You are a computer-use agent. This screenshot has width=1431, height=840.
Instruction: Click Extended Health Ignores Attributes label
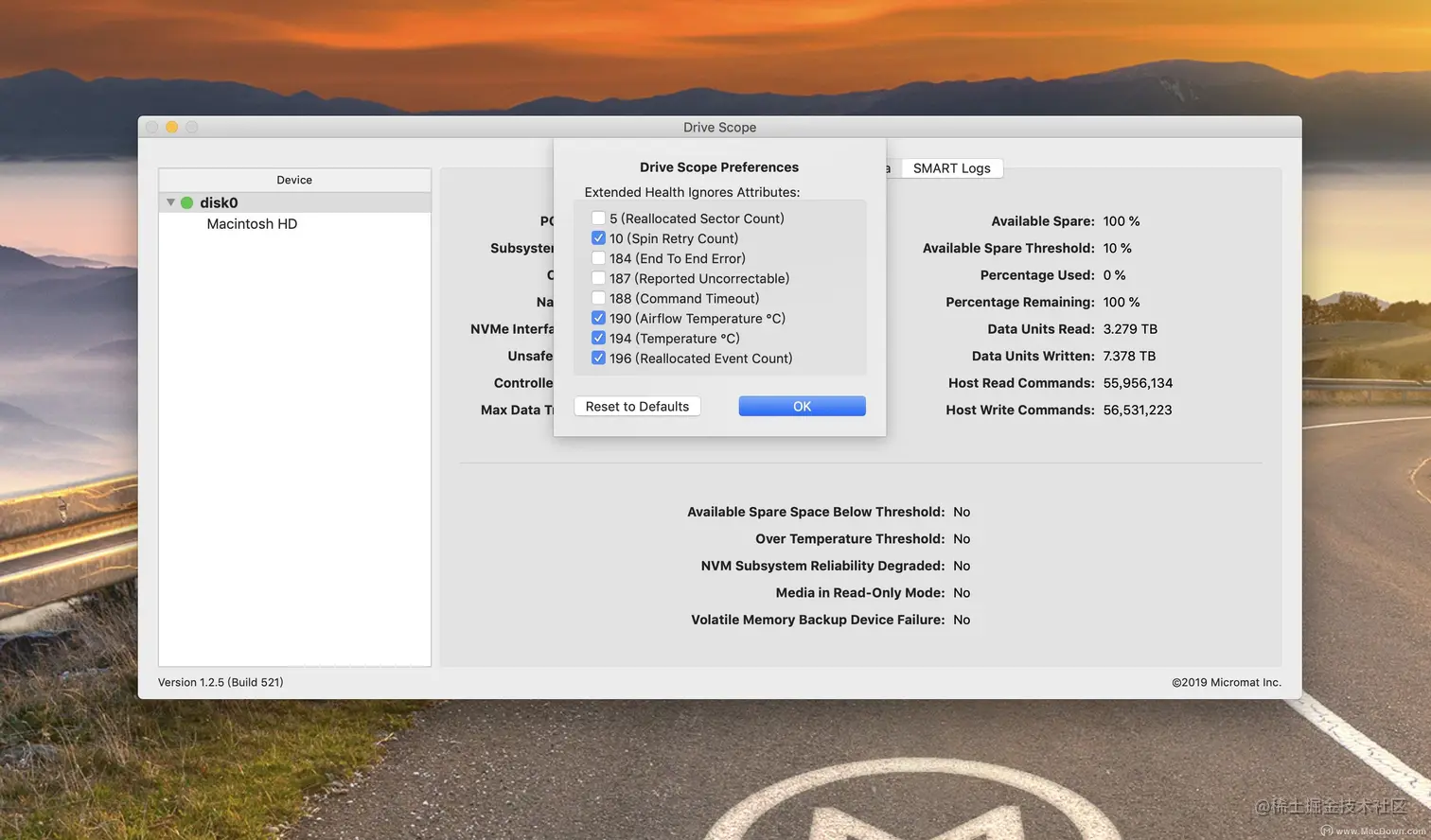(x=692, y=192)
